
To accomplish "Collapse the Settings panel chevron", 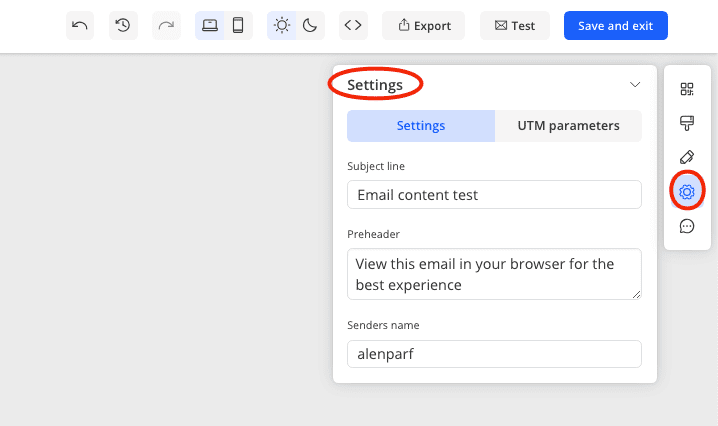I will coord(635,85).
